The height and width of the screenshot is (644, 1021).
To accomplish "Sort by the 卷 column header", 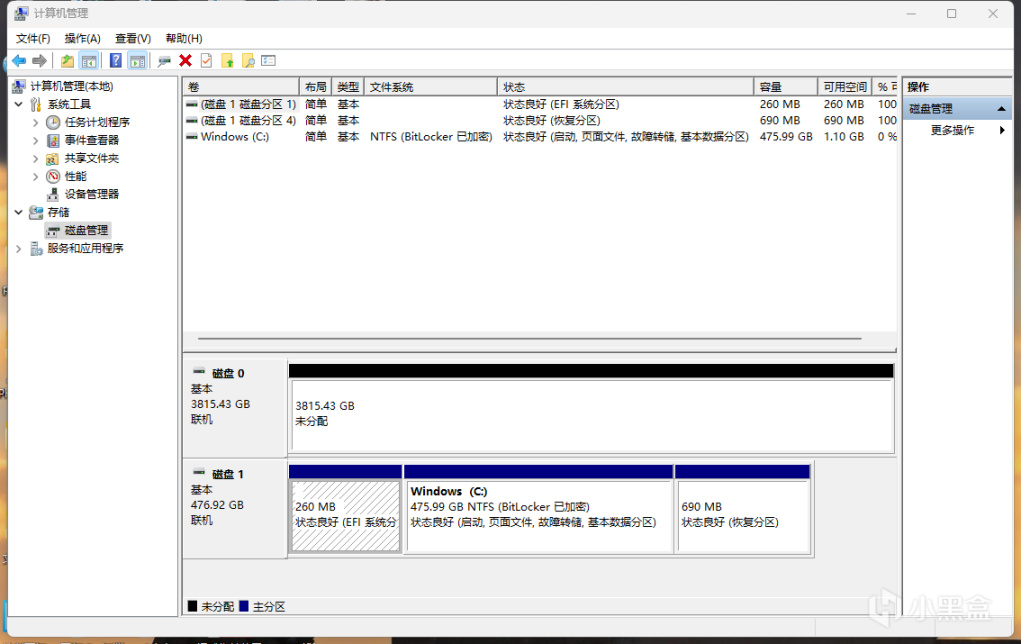I will click(x=241, y=87).
